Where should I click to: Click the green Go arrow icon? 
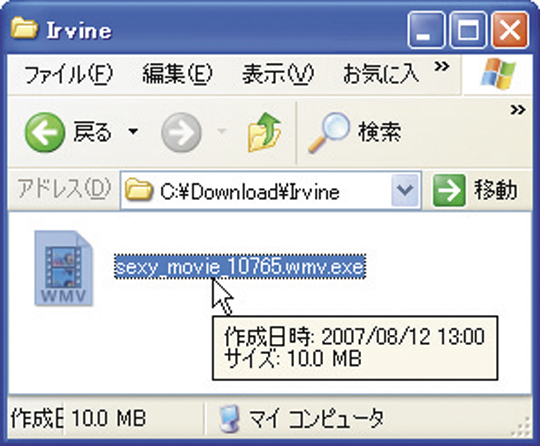(449, 190)
